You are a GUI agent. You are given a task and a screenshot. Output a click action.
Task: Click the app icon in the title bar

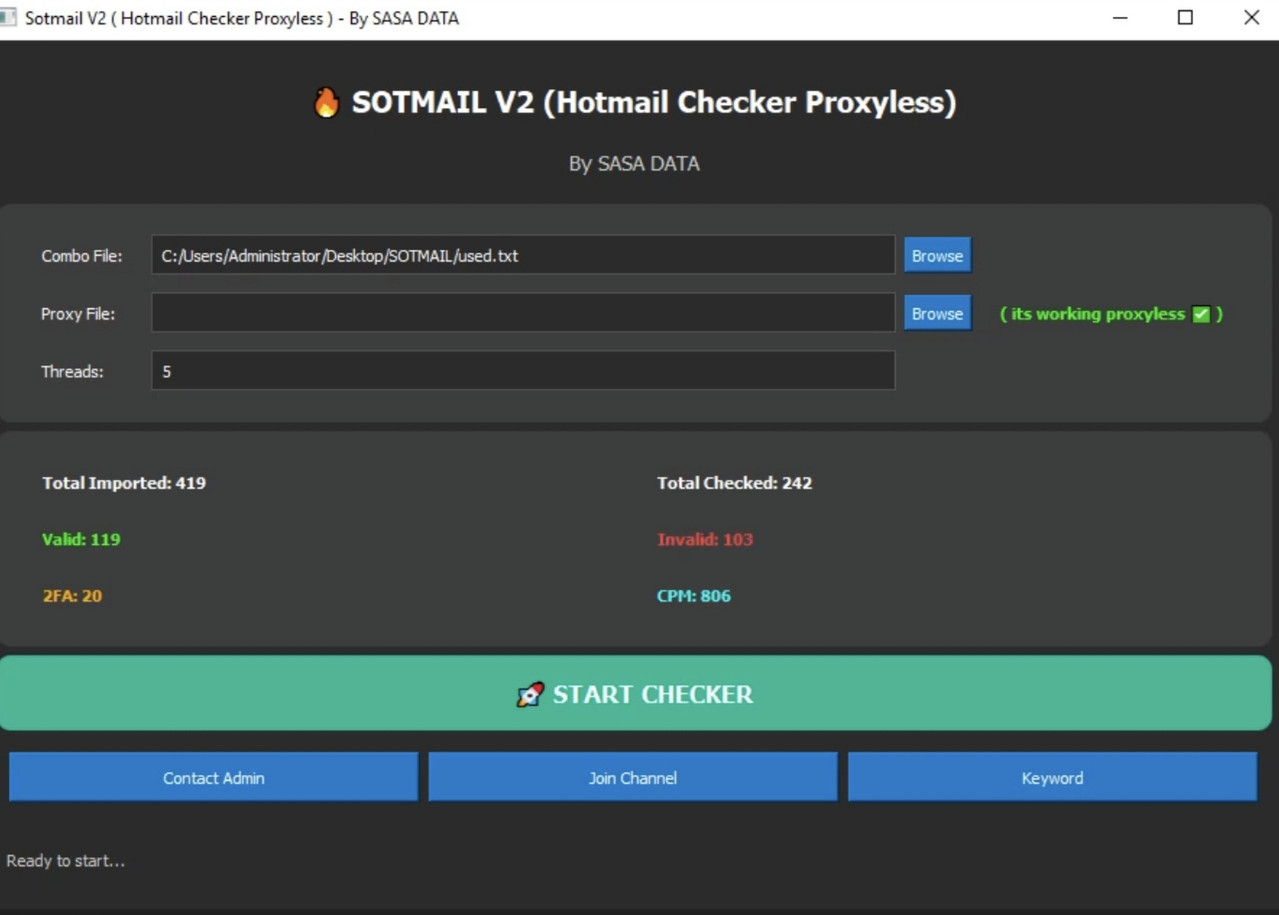(8, 18)
